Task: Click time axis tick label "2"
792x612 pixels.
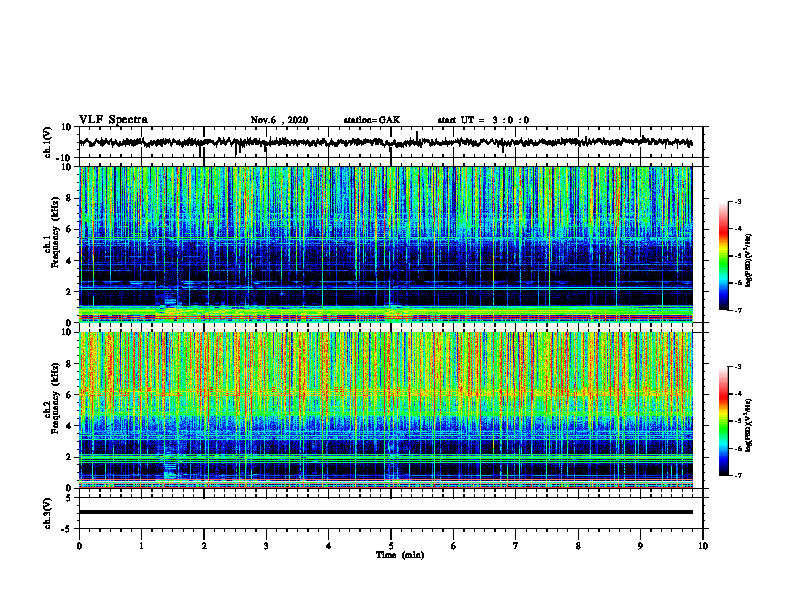Action: (x=204, y=546)
